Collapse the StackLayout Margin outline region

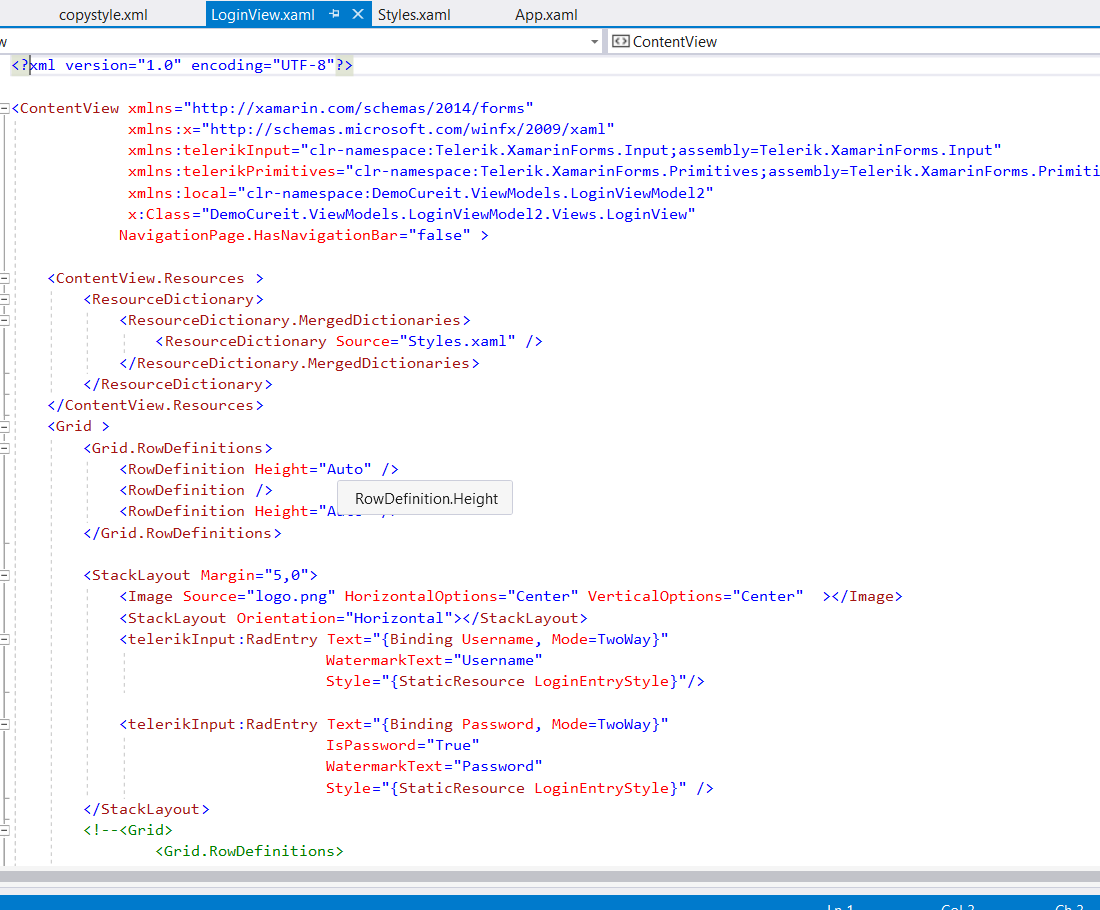pos(4,575)
